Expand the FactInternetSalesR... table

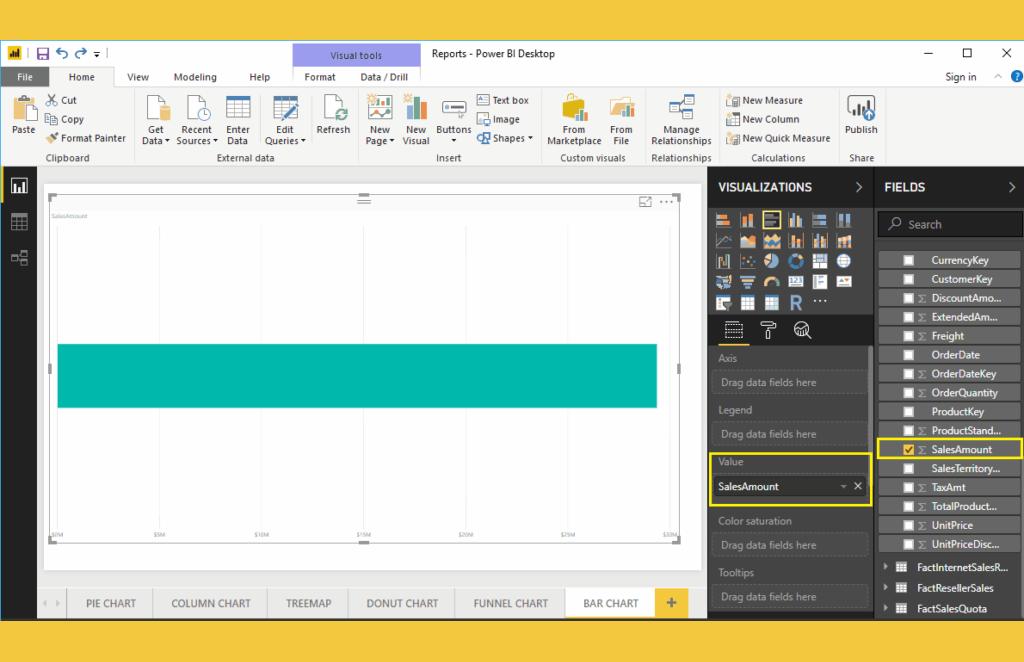pyautogui.click(x=886, y=567)
